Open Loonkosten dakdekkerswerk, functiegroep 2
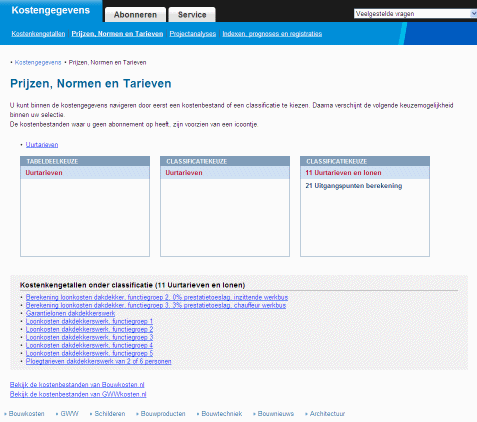Viewport: 477px width, 422px height. pyautogui.click(x=89, y=329)
